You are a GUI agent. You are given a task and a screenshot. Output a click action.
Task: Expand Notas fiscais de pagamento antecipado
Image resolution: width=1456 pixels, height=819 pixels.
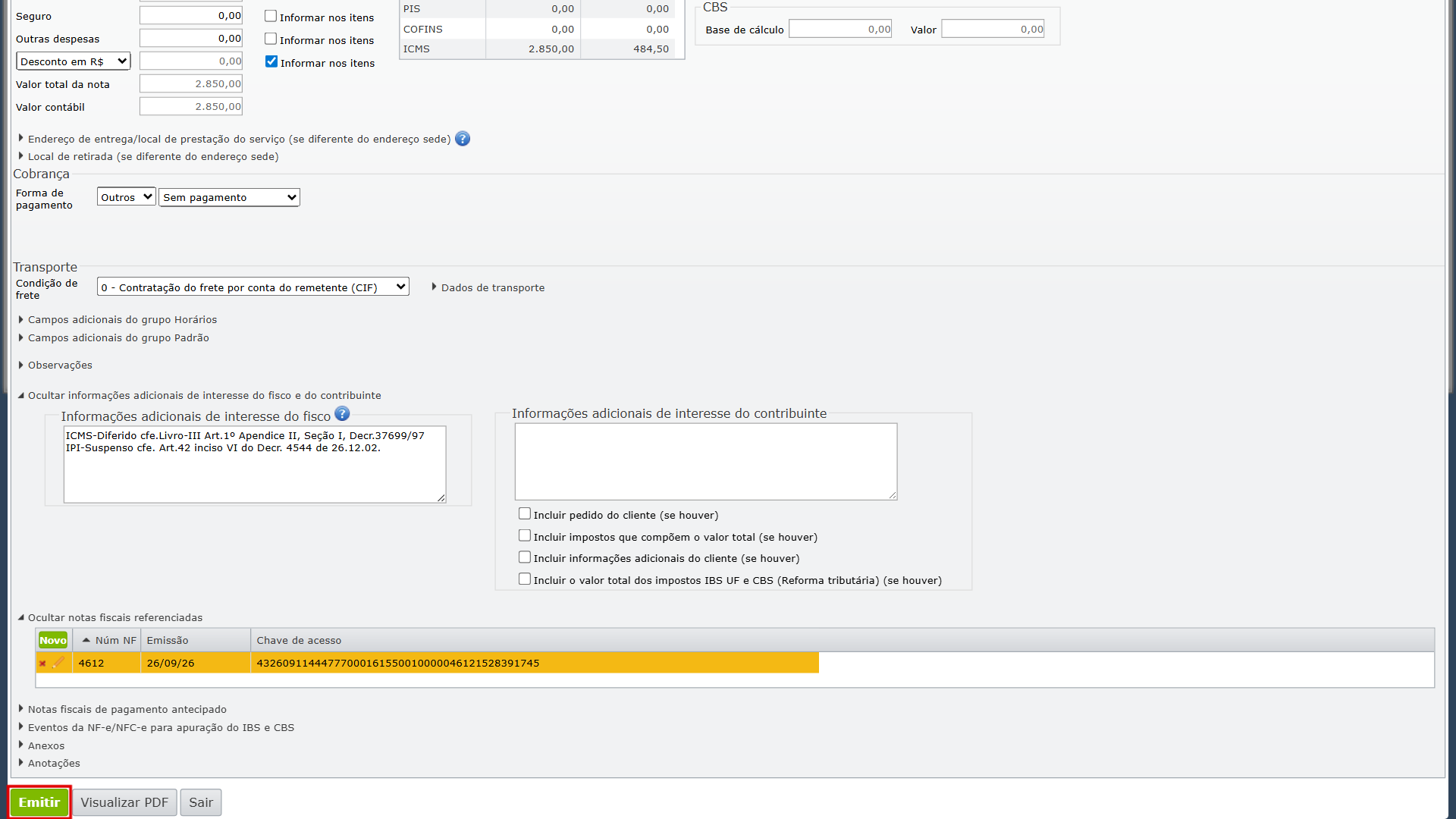click(122, 709)
